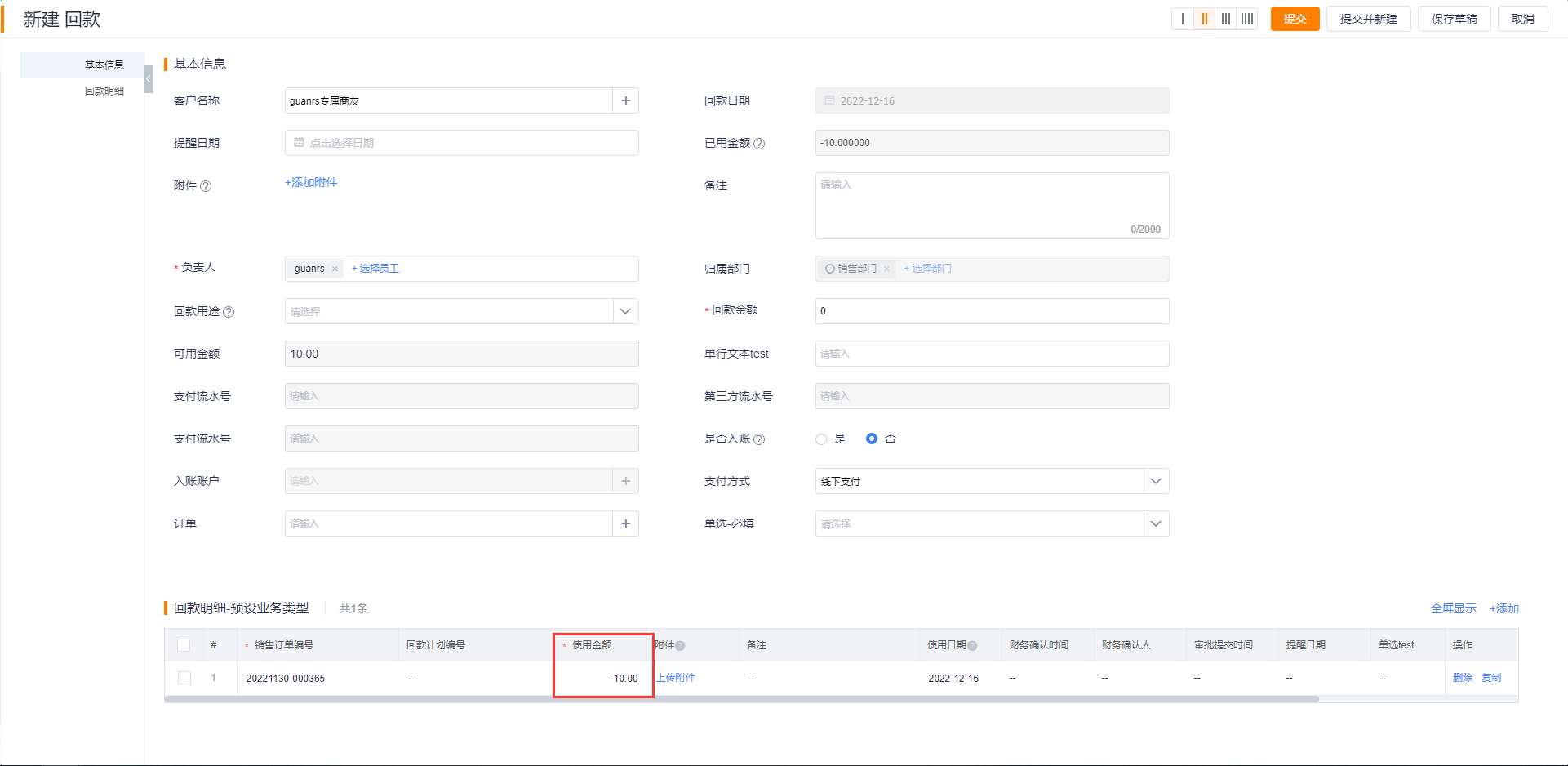Remove guanrs tag from 负责人
The image size is (1568, 766).
click(x=335, y=269)
